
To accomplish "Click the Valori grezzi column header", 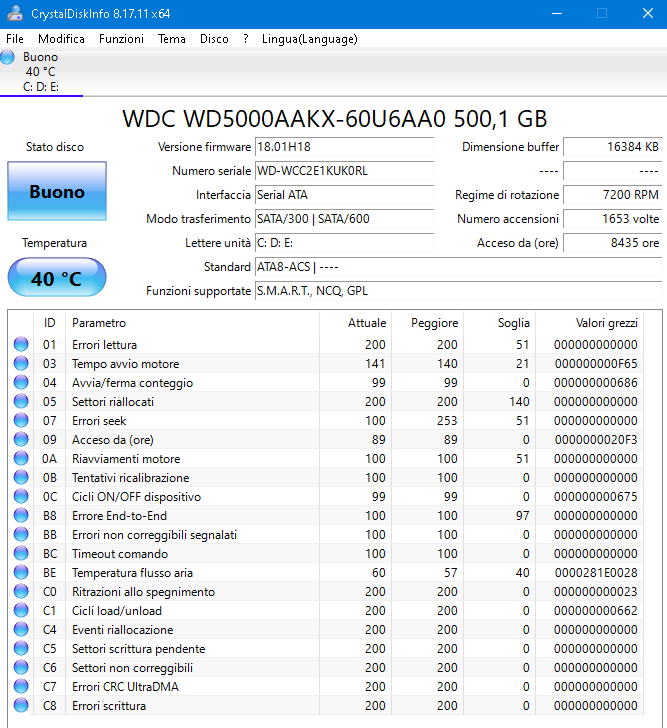I will click(x=589, y=323).
